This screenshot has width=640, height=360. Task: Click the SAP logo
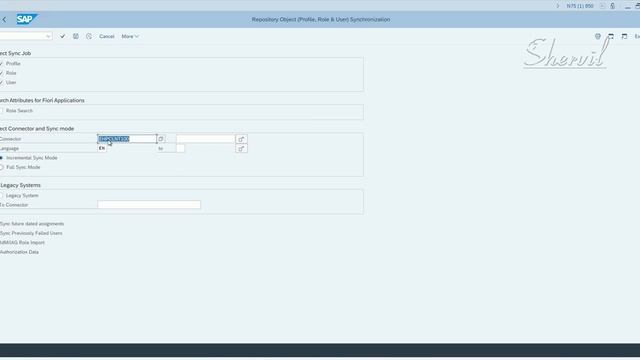(x=27, y=19)
